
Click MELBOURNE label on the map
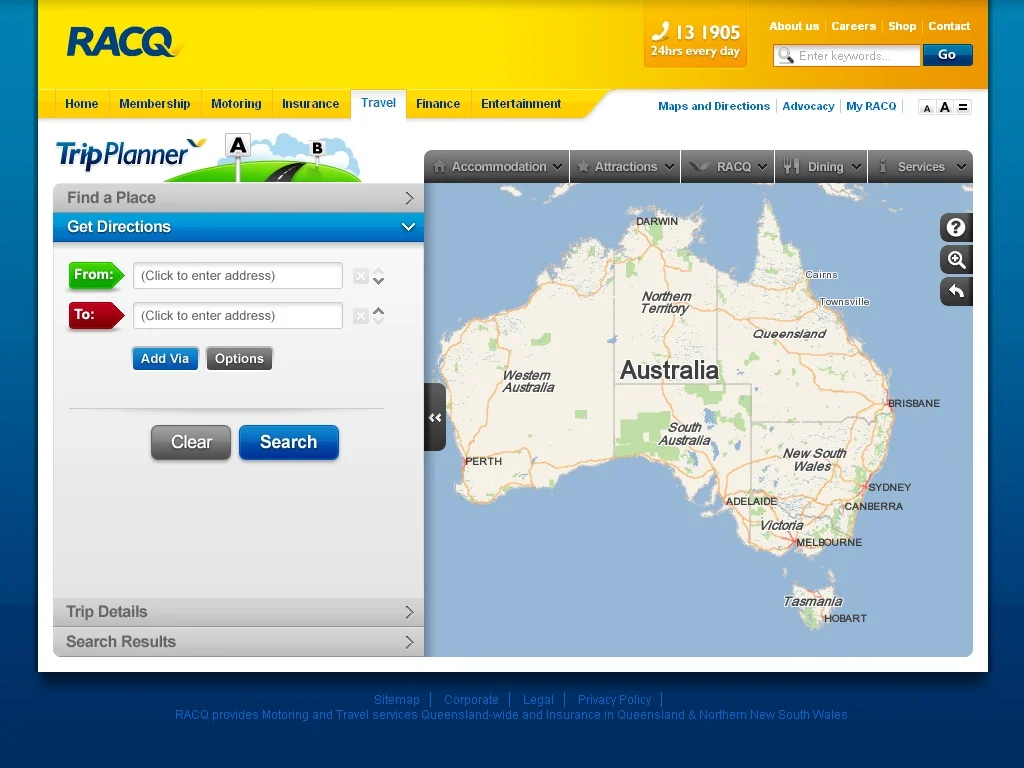tap(829, 542)
